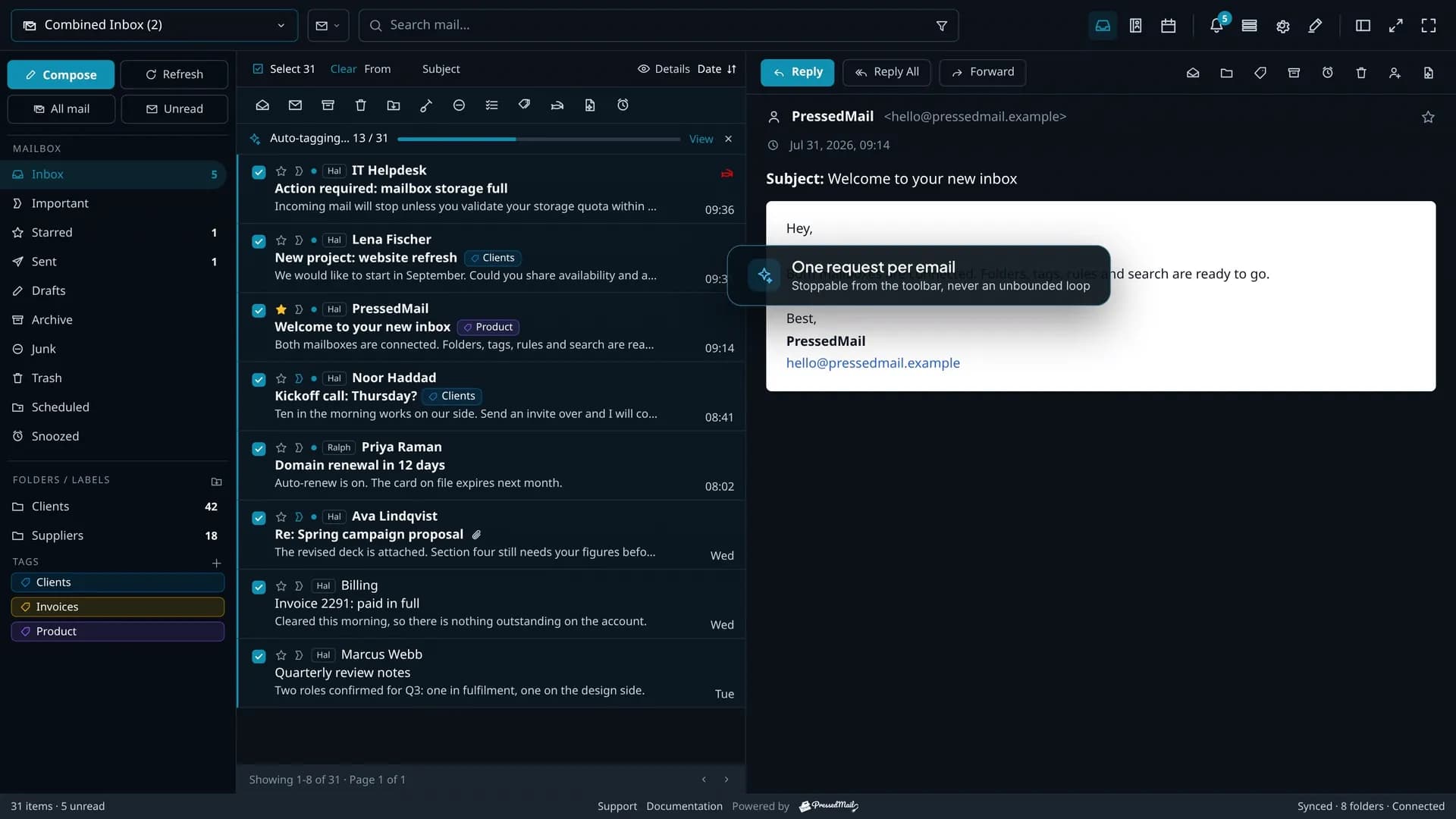Open the calendar icon in top bar

click(1169, 26)
